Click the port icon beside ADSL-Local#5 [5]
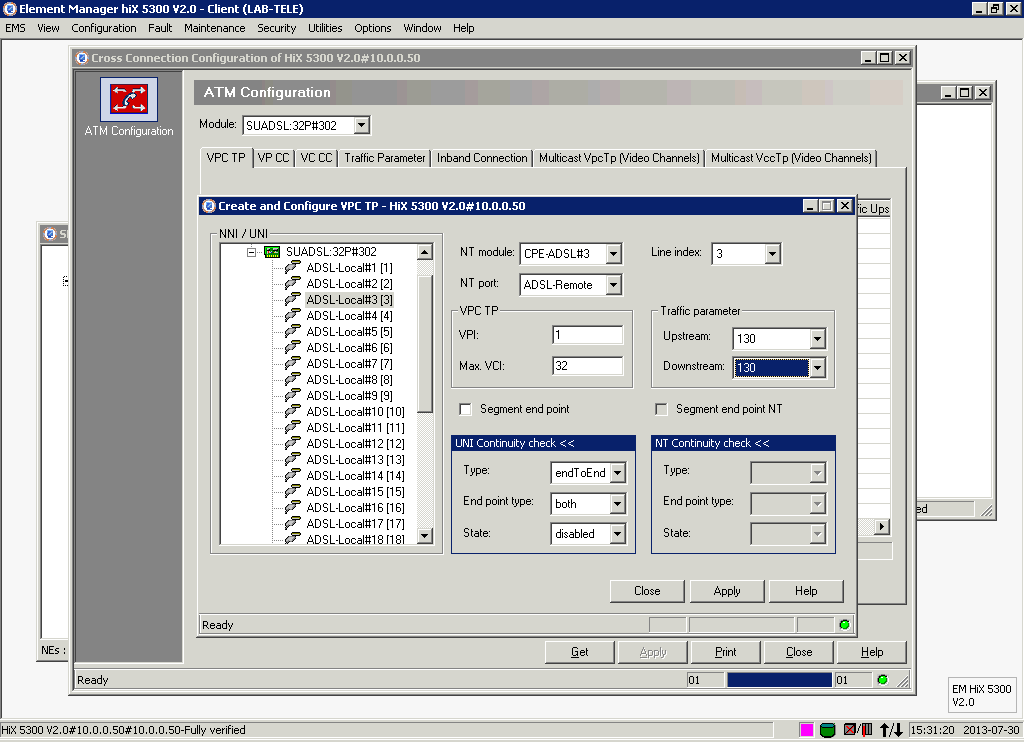The width and height of the screenshot is (1024, 742). [293, 331]
